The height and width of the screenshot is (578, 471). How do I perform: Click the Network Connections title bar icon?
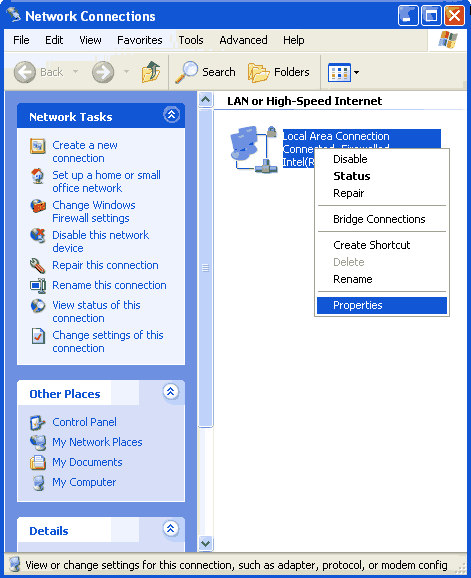(x=14, y=15)
